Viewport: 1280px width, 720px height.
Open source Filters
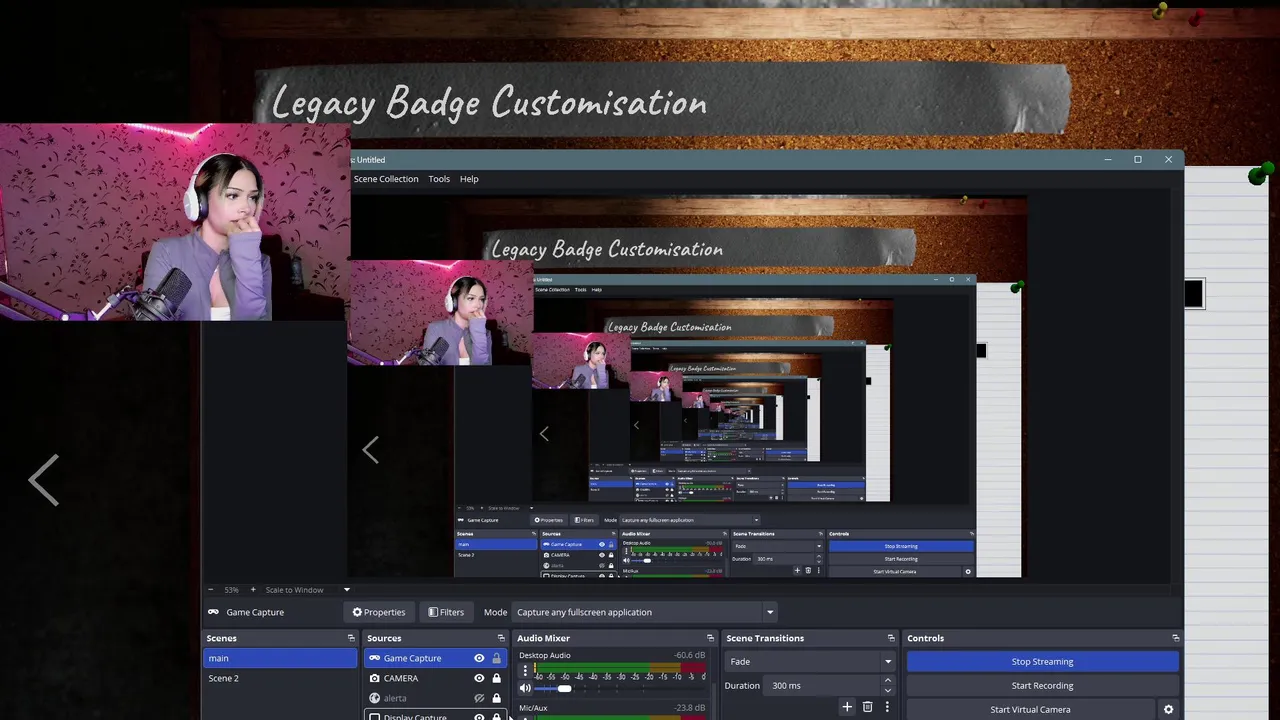(446, 612)
